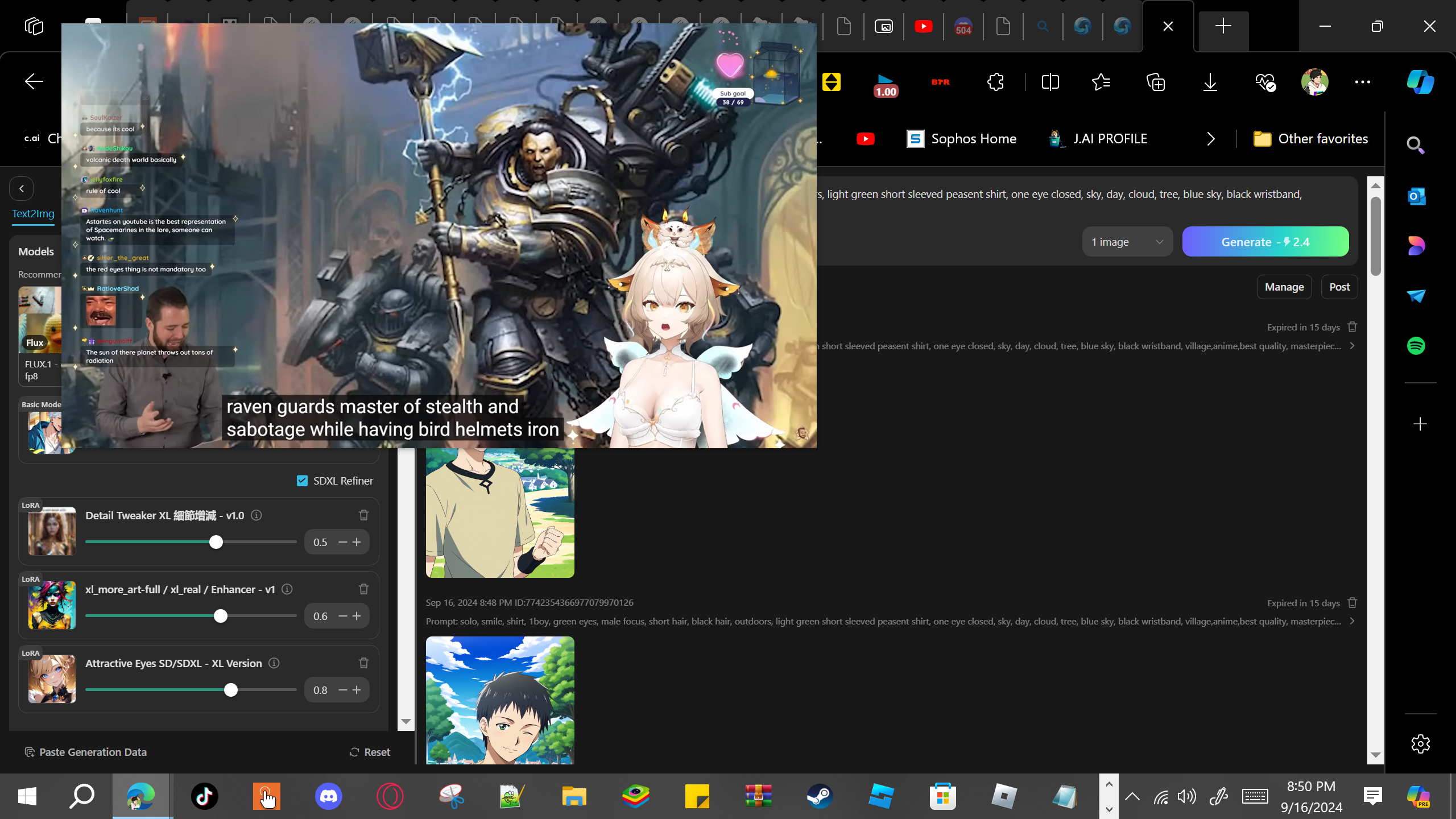This screenshot has height=819, width=1456.
Task: Decrease Attractive Eyes weight with minus
Action: pyautogui.click(x=343, y=690)
